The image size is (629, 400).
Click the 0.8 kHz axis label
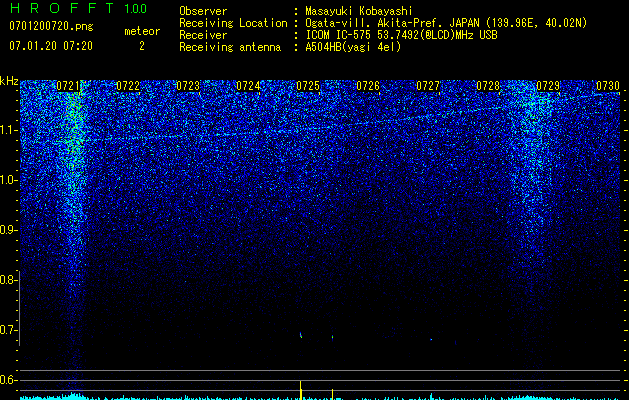point(9,280)
